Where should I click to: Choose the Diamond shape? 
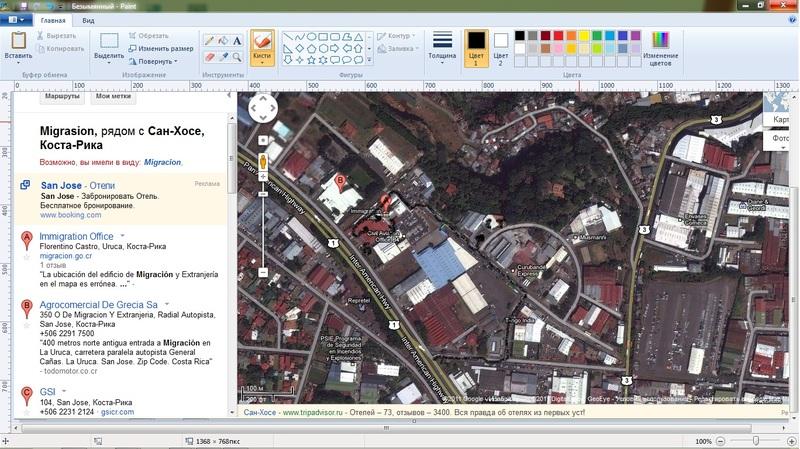point(299,48)
